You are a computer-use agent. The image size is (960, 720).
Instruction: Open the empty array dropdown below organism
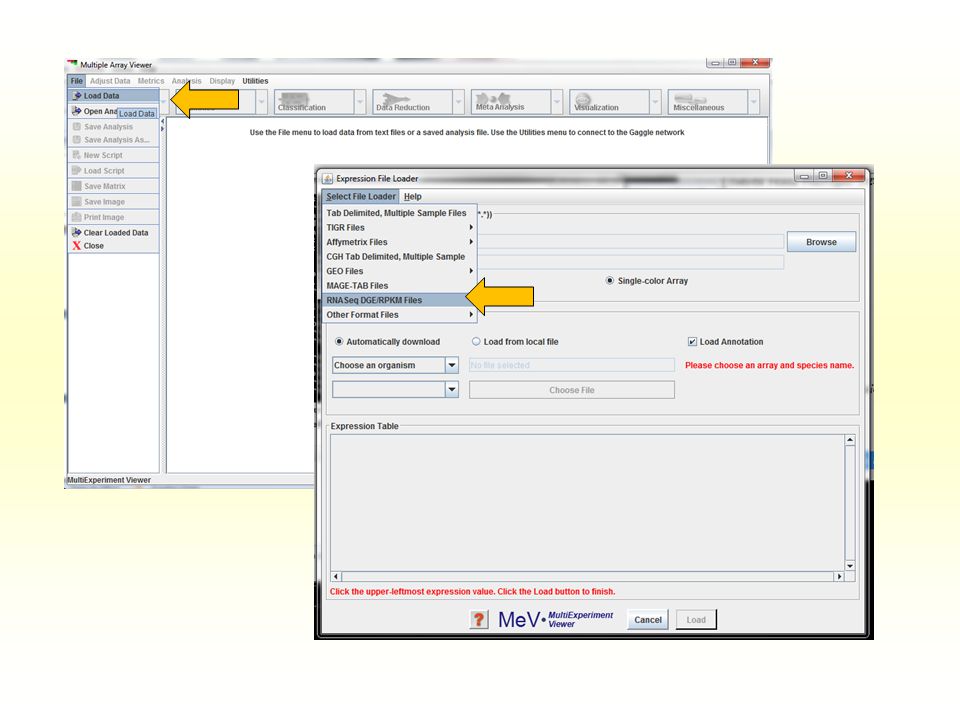(451, 389)
